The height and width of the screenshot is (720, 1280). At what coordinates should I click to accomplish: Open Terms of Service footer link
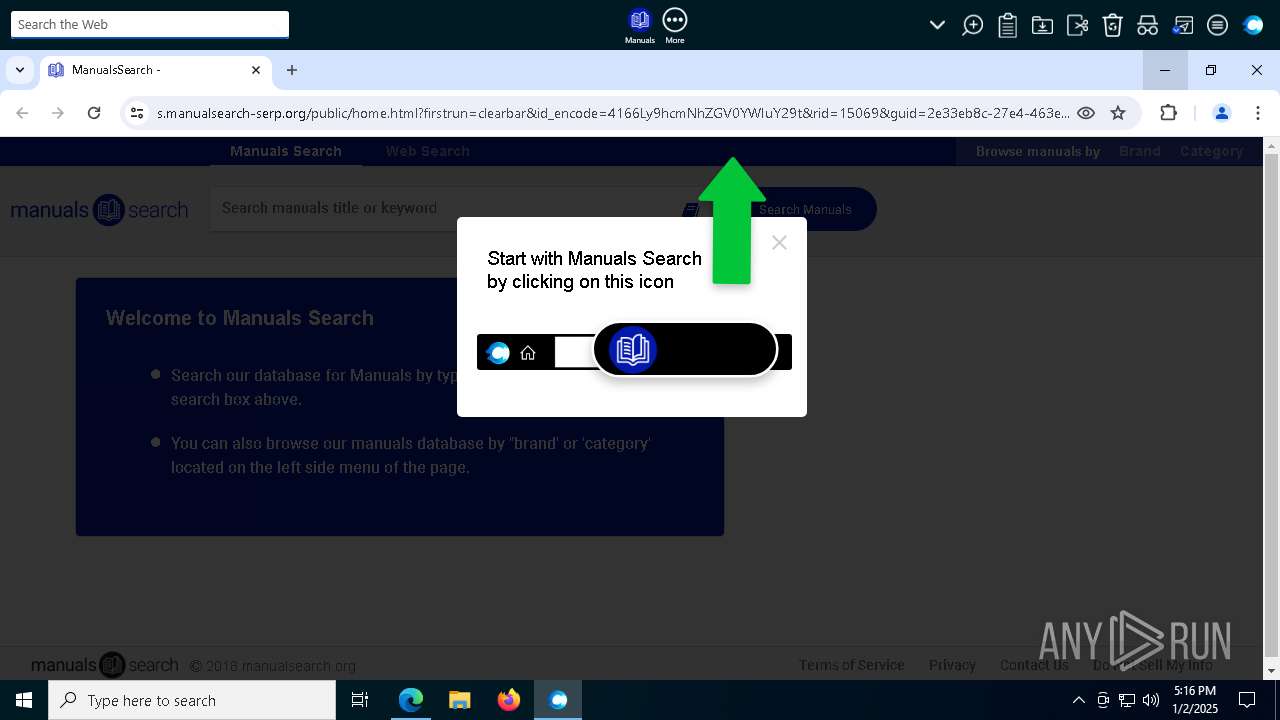point(851,665)
